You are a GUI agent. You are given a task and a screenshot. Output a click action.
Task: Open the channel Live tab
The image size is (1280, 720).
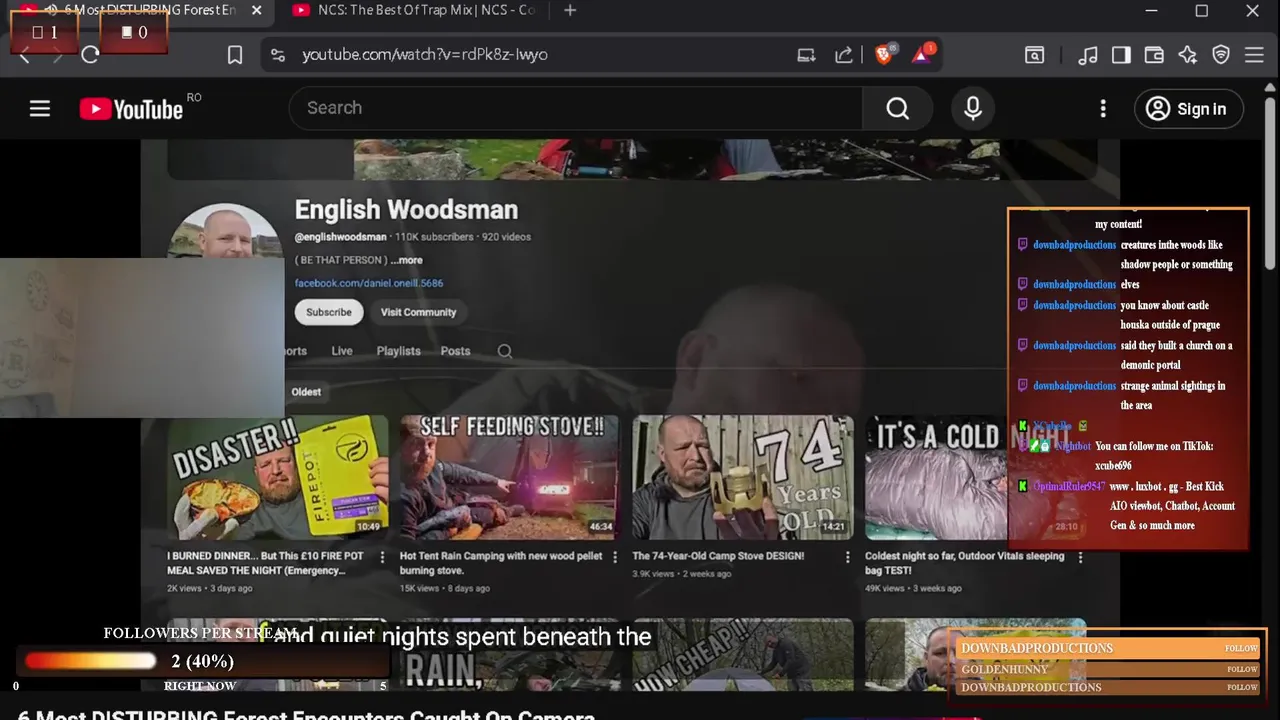pyautogui.click(x=342, y=351)
